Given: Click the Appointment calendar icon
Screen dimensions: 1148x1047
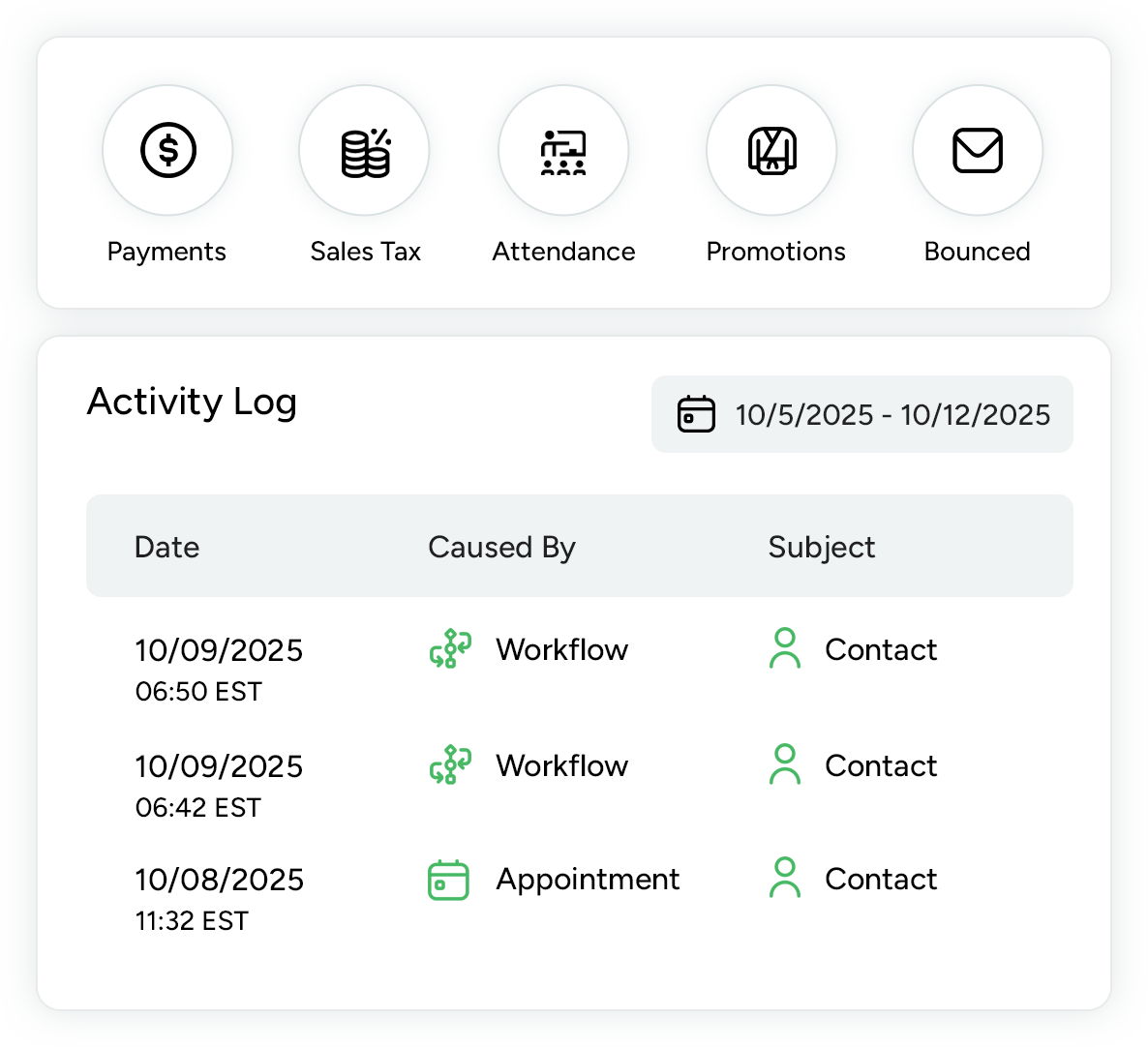Looking at the screenshot, I should [x=448, y=880].
